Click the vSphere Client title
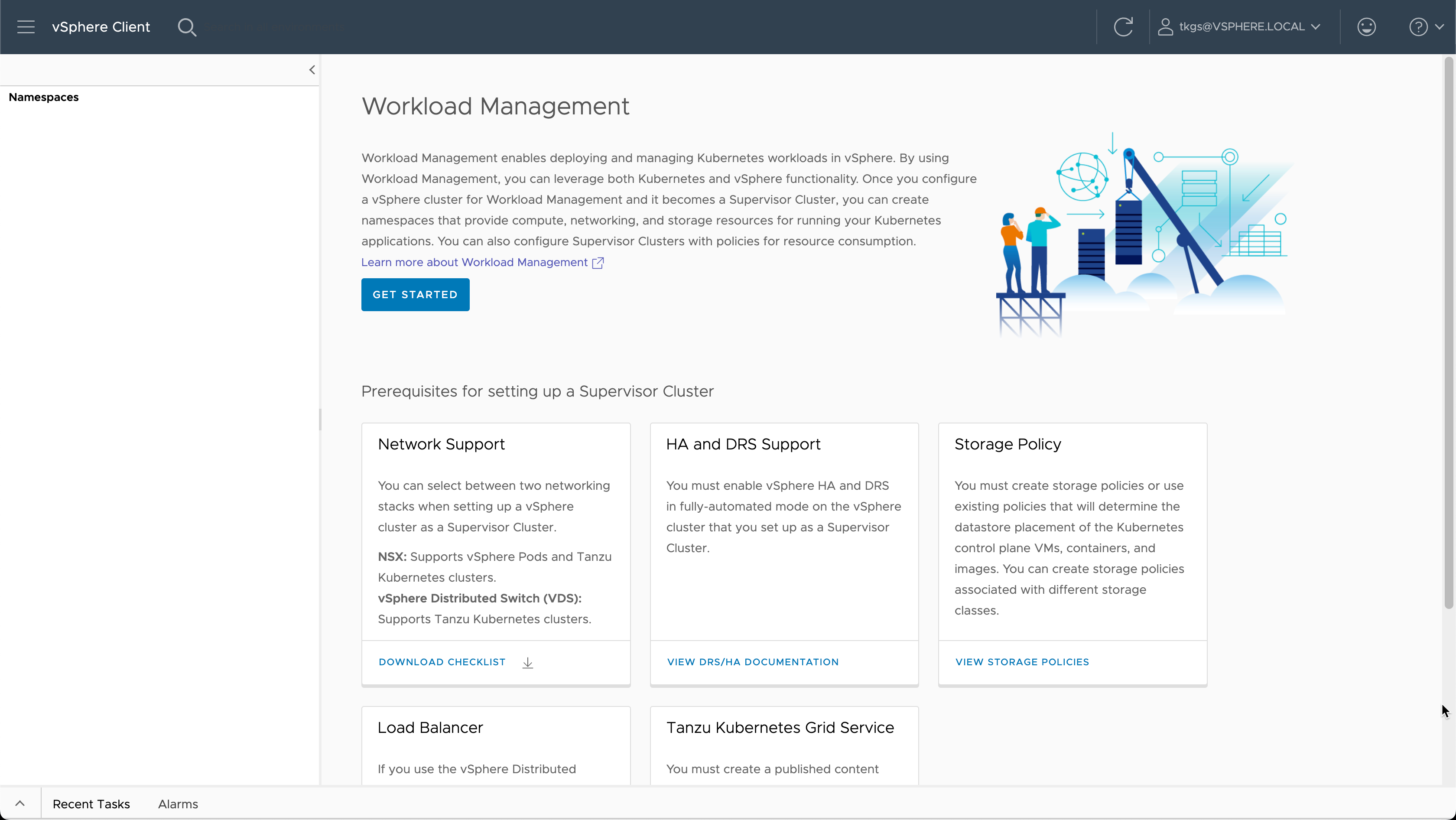 pyautogui.click(x=101, y=26)
